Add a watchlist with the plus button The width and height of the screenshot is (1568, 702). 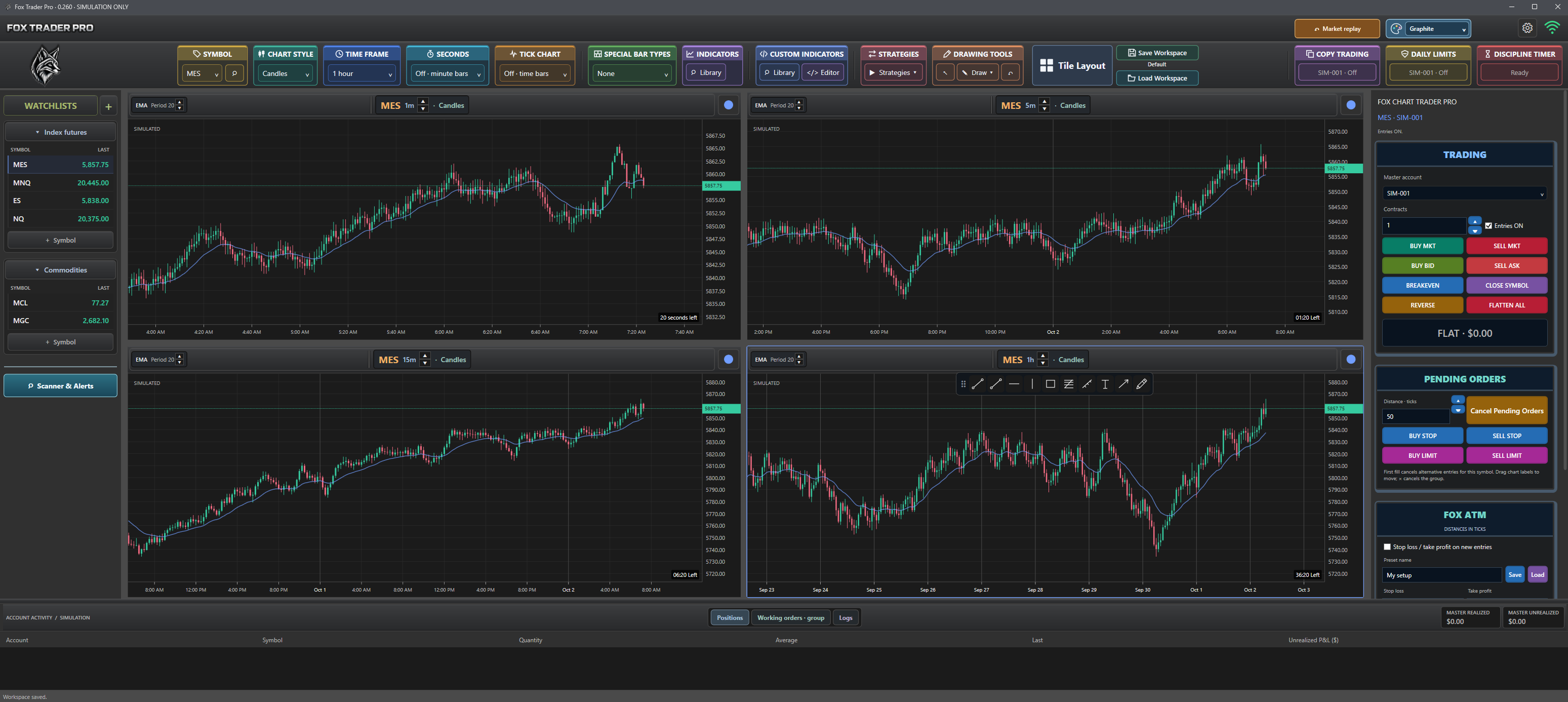pyautogui.click(x=108, y=106)
